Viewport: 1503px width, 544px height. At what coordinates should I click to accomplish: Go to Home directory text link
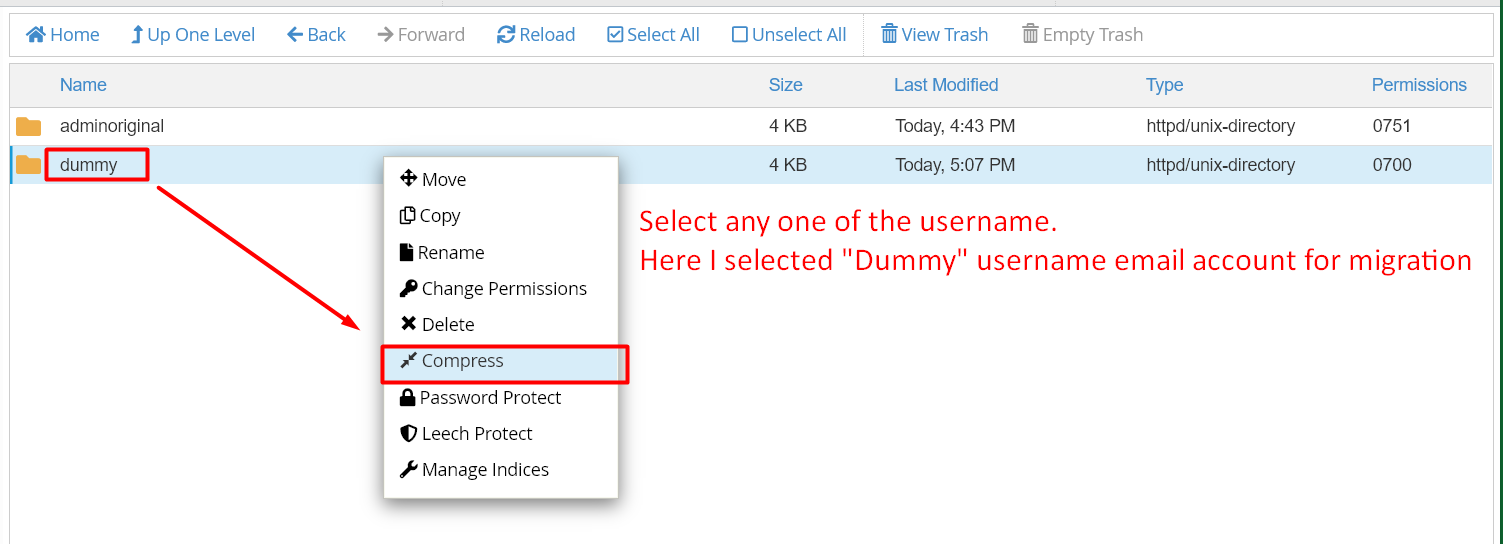(x=75, y=35)
